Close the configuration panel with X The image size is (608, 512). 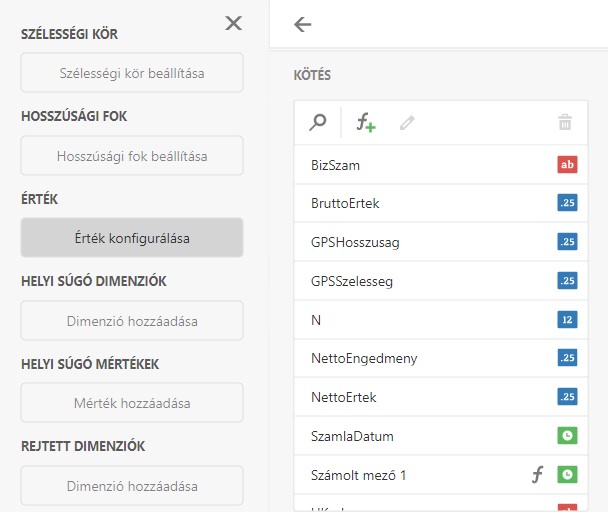[233, 23]
